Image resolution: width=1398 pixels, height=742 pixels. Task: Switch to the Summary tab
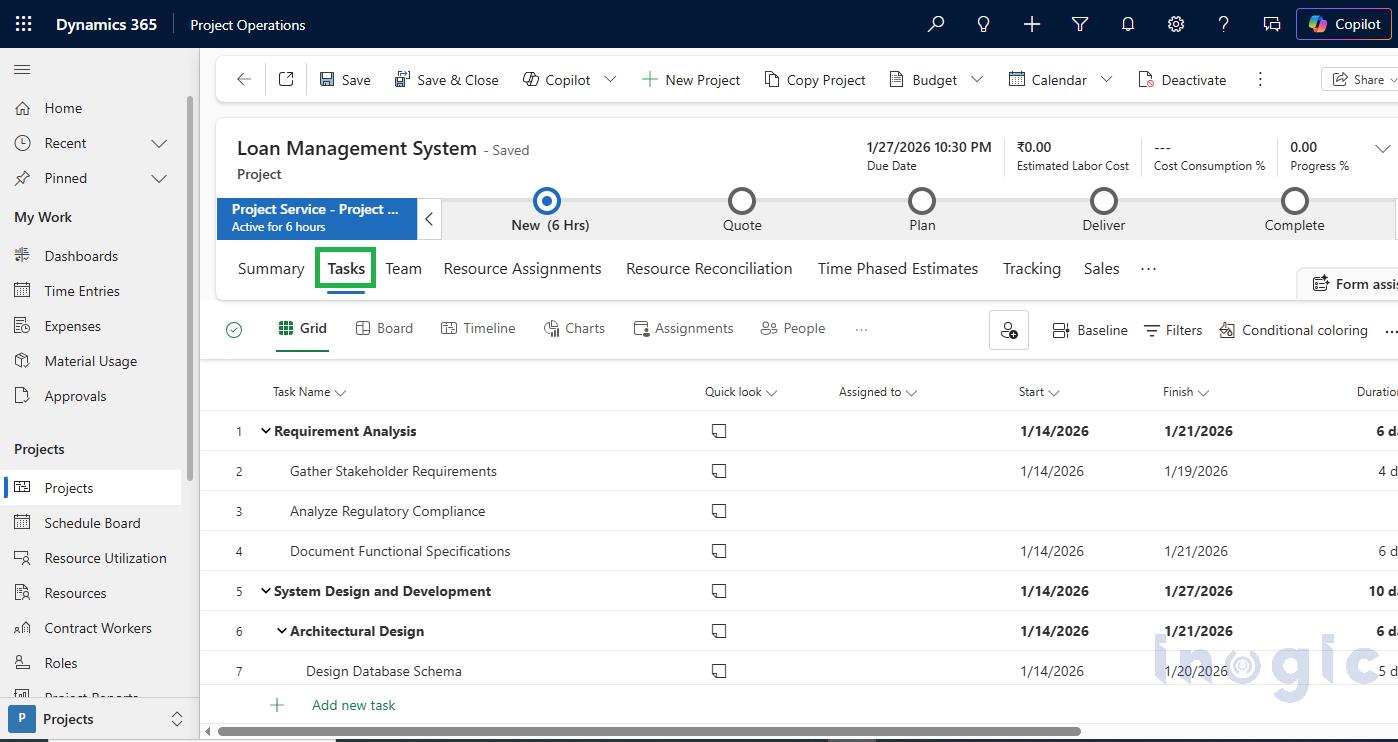point(270,268)
